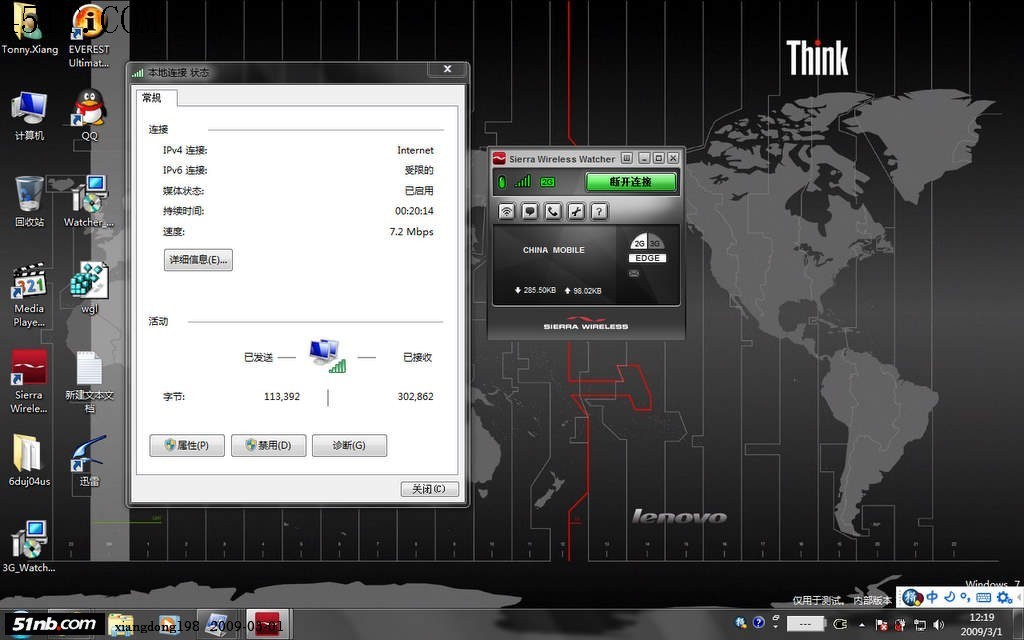Click bytes received value 302,862
Screen dimensions: 1024x640
415,396
